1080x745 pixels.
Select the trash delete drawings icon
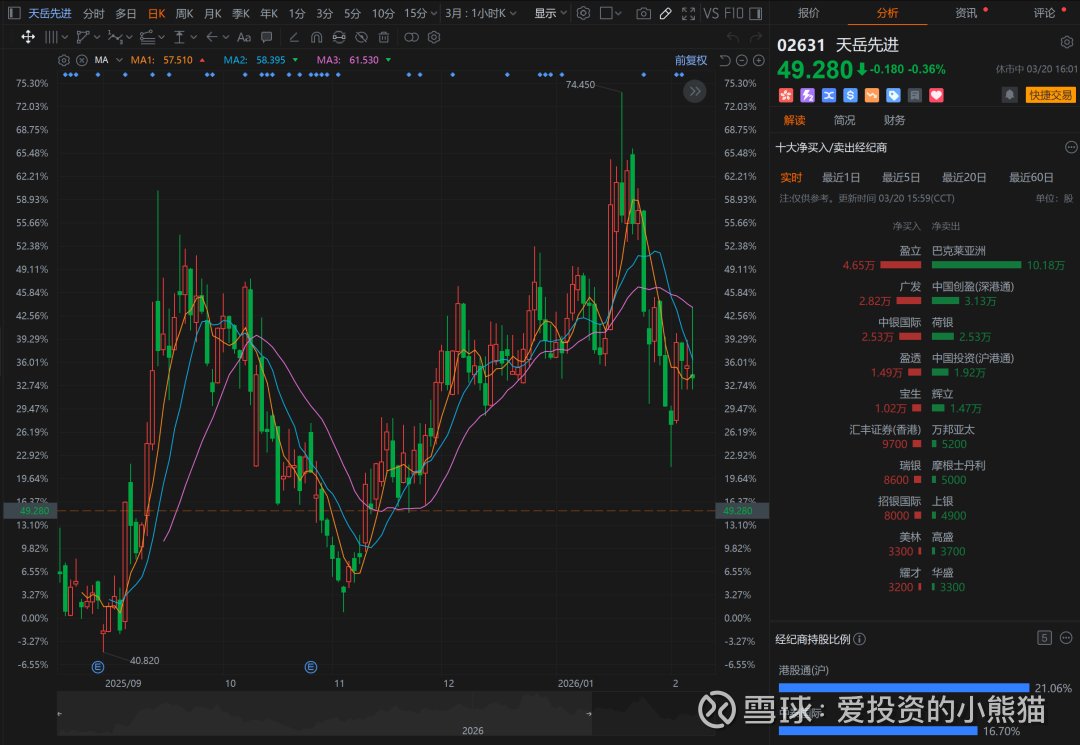tap(385, 37)
